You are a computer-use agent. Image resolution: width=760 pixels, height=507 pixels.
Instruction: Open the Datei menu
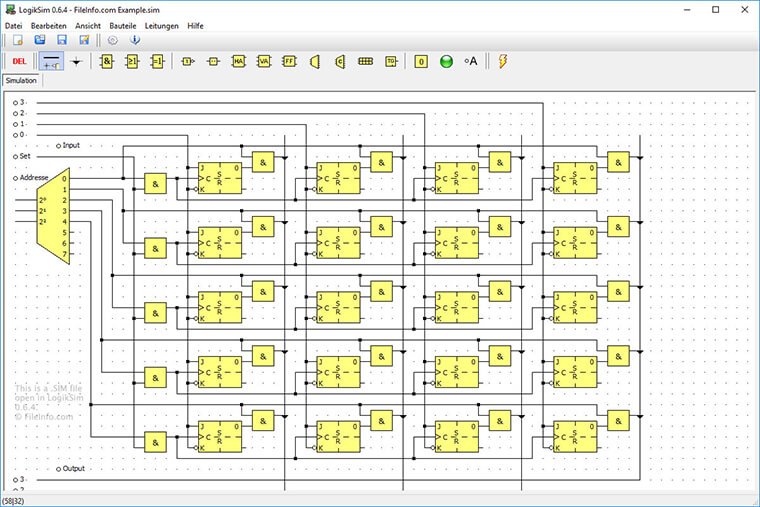[x=14, y=25]
